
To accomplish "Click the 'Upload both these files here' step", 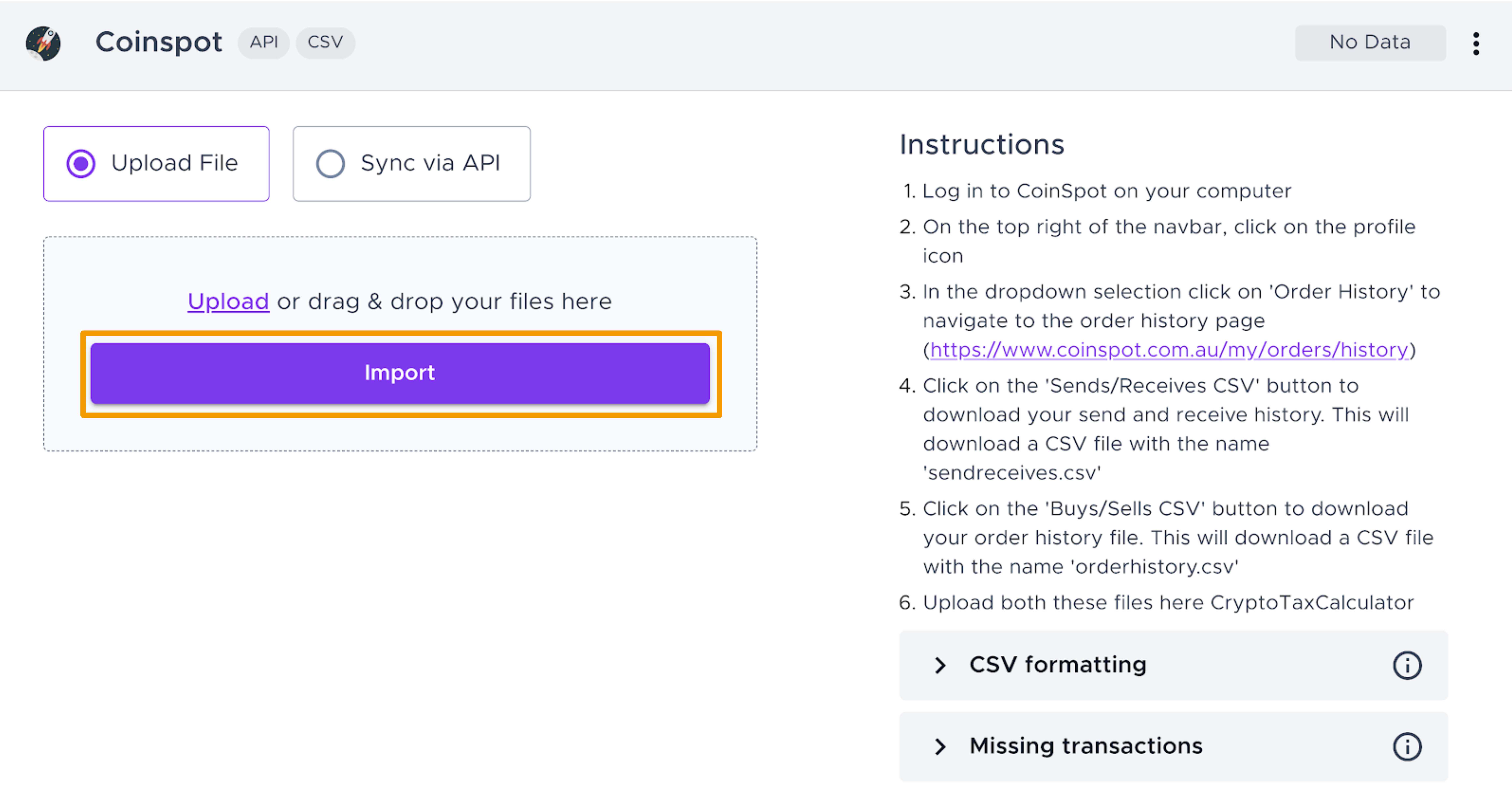I will (x=1168, y=603).
